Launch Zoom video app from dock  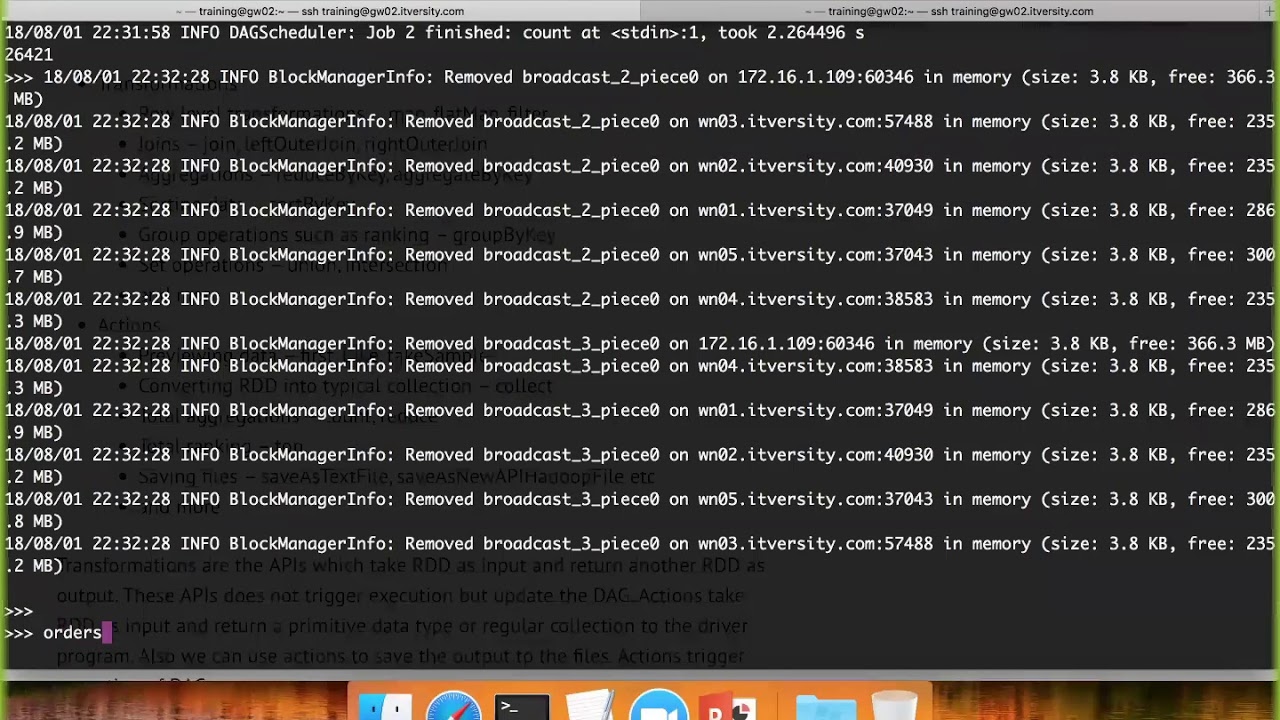point(658,705)
